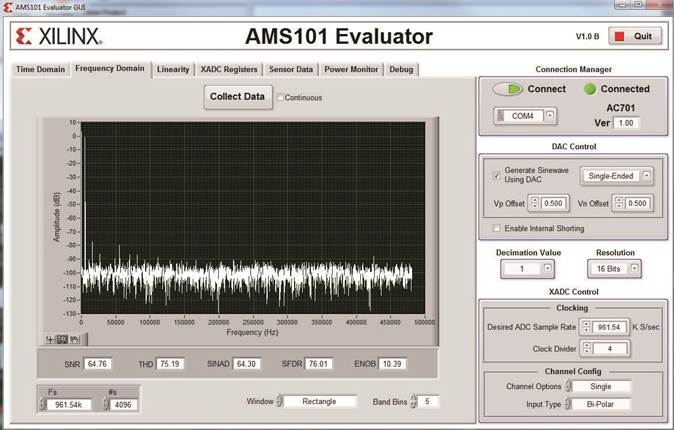Adjust the Band Bins stepper

414,401
